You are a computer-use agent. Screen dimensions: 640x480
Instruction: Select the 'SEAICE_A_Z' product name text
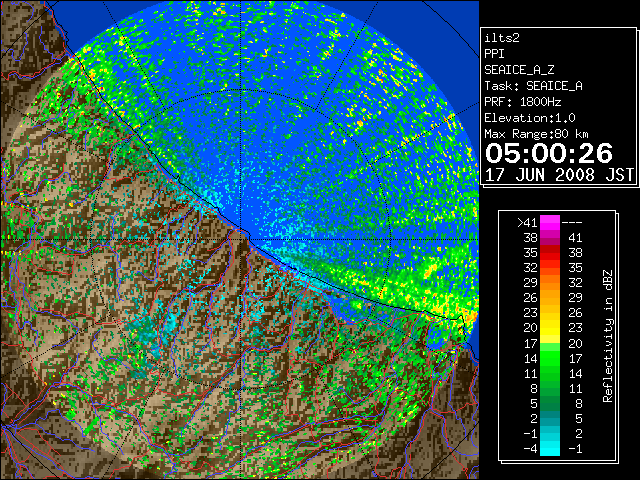519,70
